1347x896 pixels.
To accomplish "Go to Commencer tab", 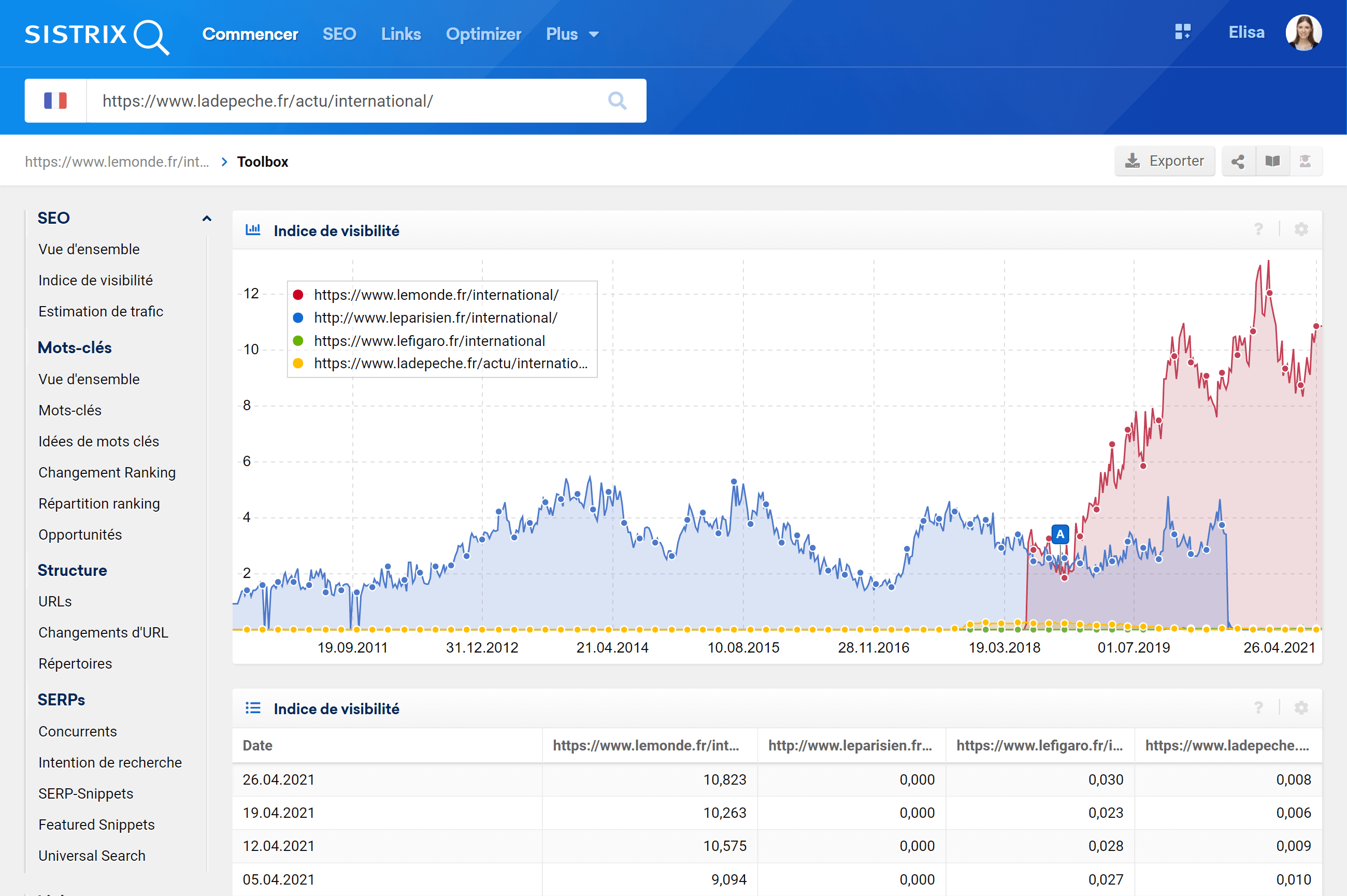I will pos(250,34).
